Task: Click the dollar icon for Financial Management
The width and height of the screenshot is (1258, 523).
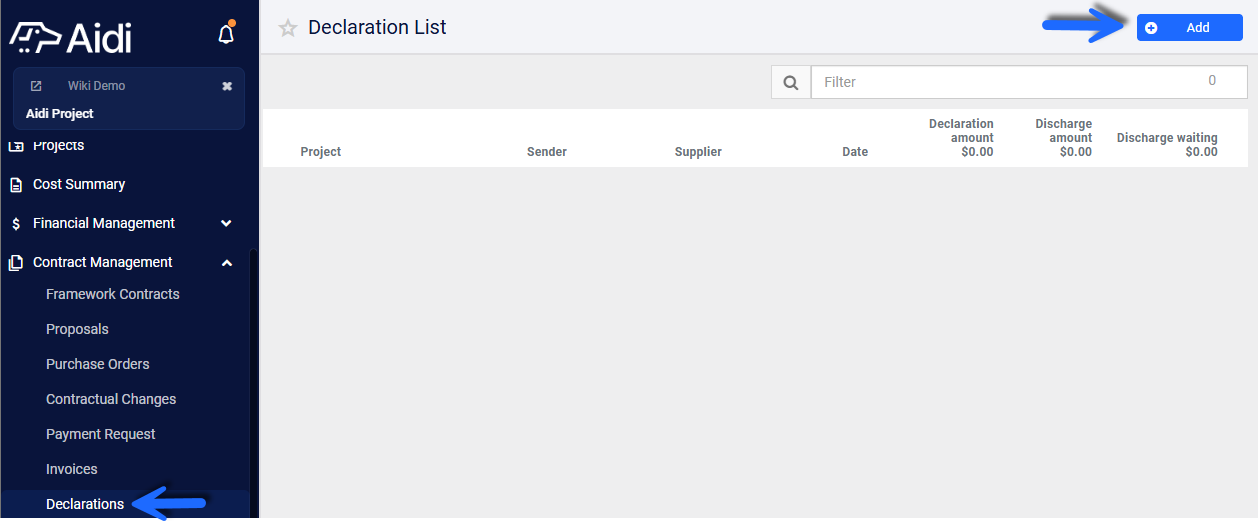Action: [16, 224]
